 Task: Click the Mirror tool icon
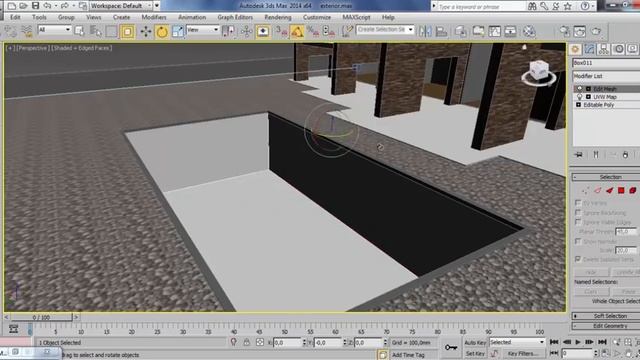[x=424, y=31]
